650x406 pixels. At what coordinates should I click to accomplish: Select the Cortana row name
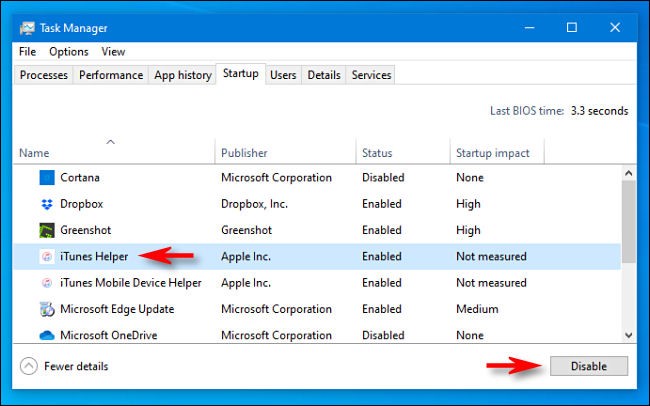pos(80,177)
